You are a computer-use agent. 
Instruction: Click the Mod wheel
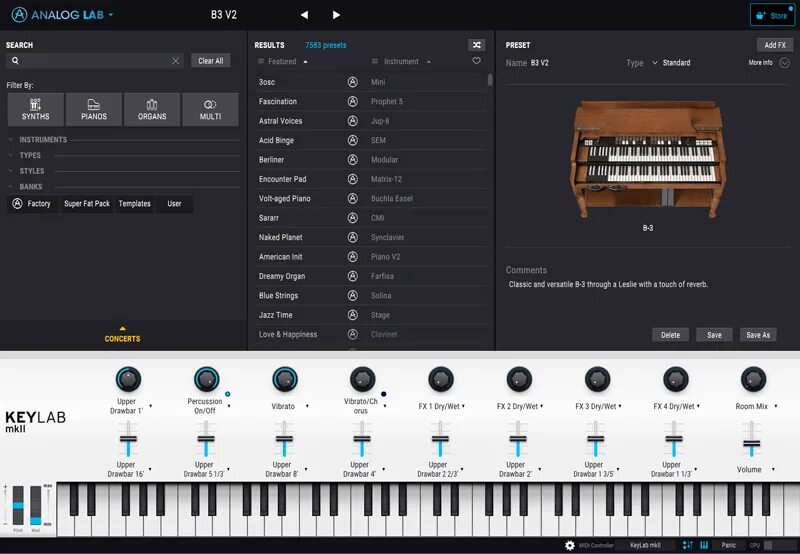point(36,505)
